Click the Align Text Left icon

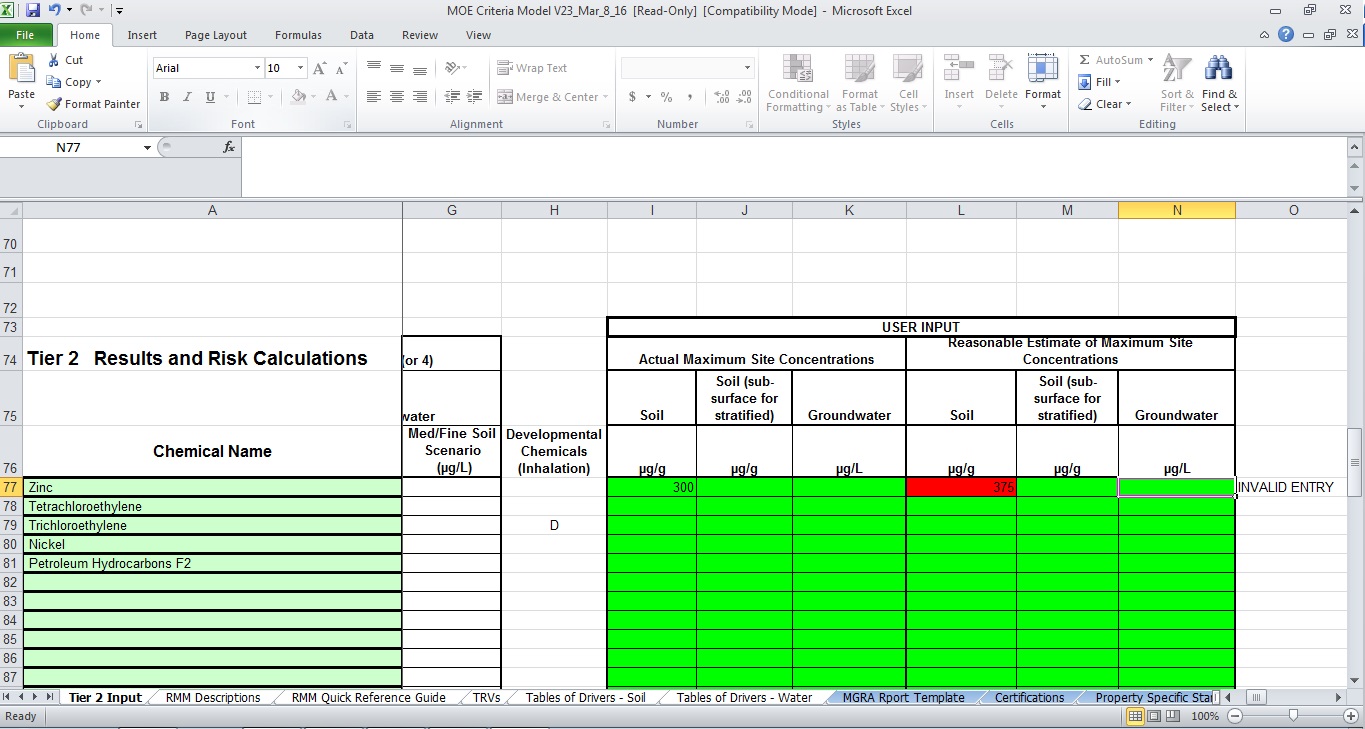[x=374, y=97]
